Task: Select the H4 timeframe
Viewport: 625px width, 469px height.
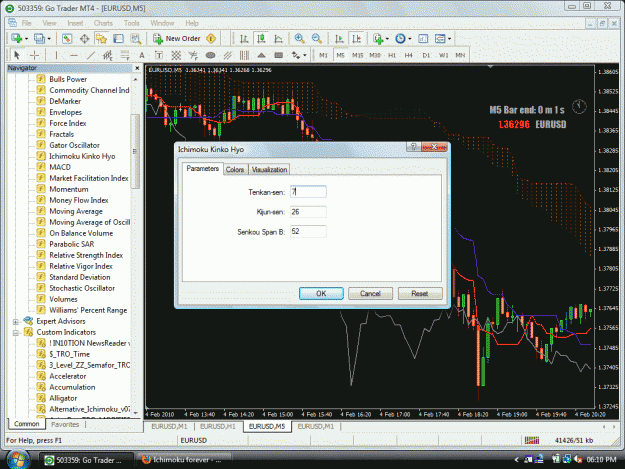Action: click(x=409, y=55)
